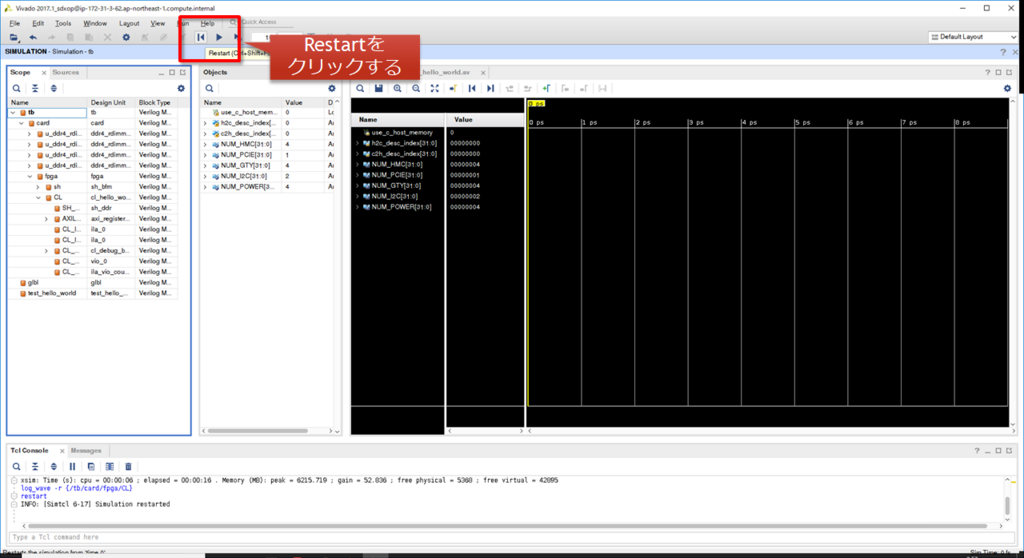Image resolution: width=1024 pixels, height=558 pixels.
Task: Zoom fit the waveform view
Action: pos(434,88)
